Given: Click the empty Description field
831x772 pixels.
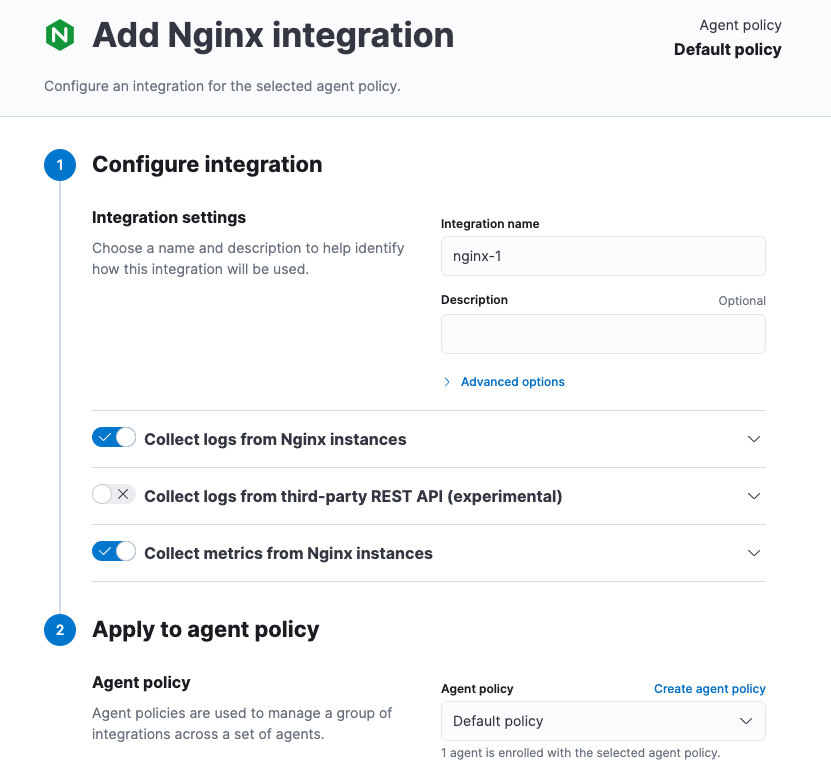Looking at the screenshot, I should [603, 333].
